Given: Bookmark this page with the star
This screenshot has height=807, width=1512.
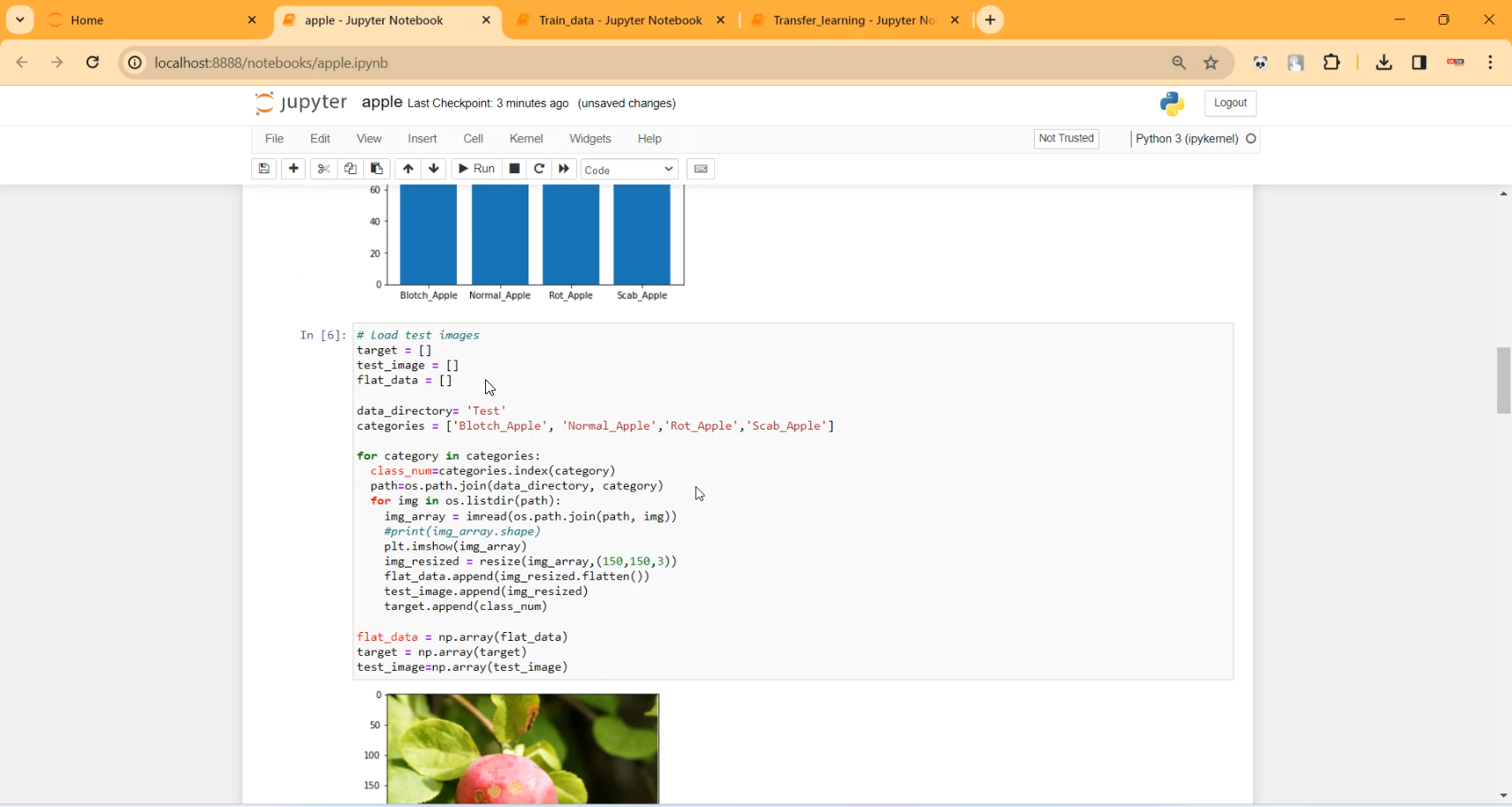Looking at the screenshot, I should (x=1211, y=62).
